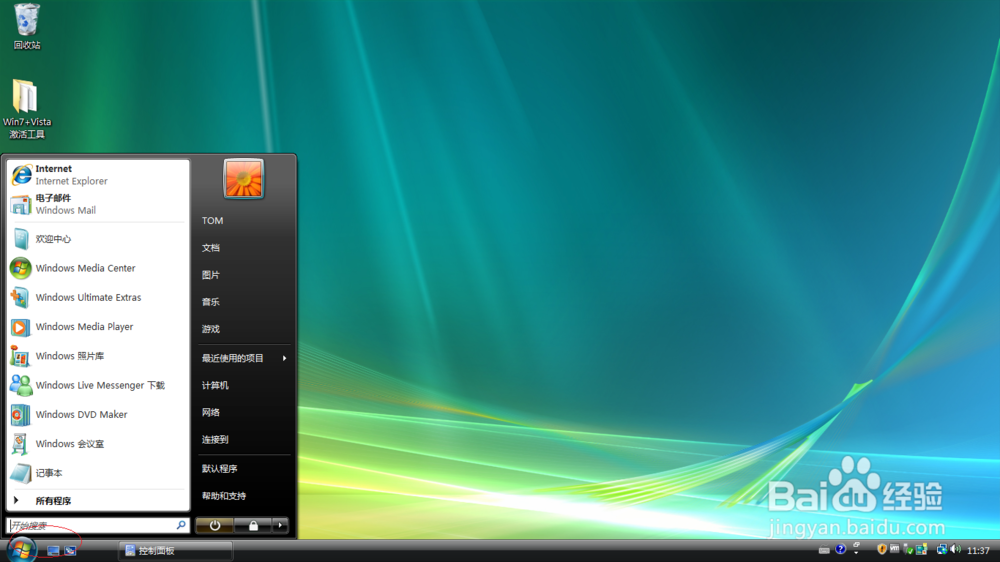Click the power button in Start menu
Image resolution: width=1000 pixels, height=562 pixels.
click(214, 526)
